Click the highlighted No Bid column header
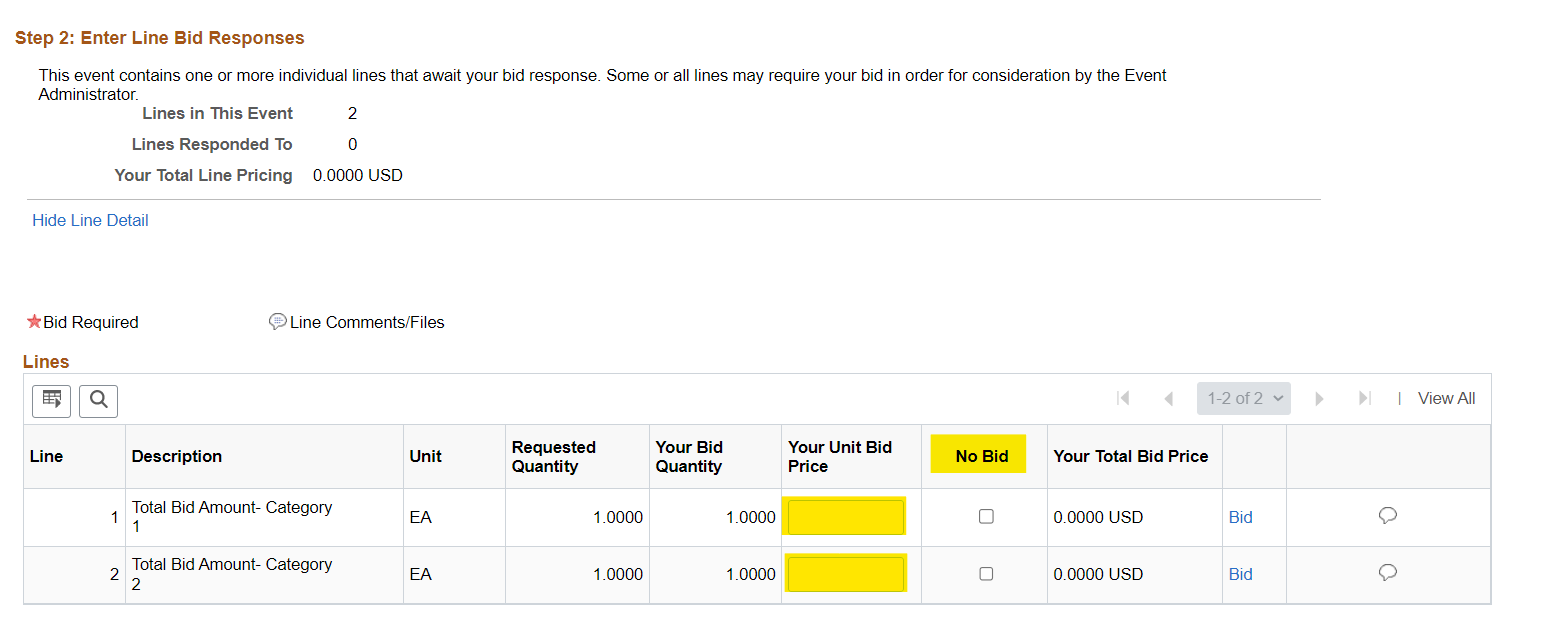The image size is (1563, 642). tap(981, 456)
